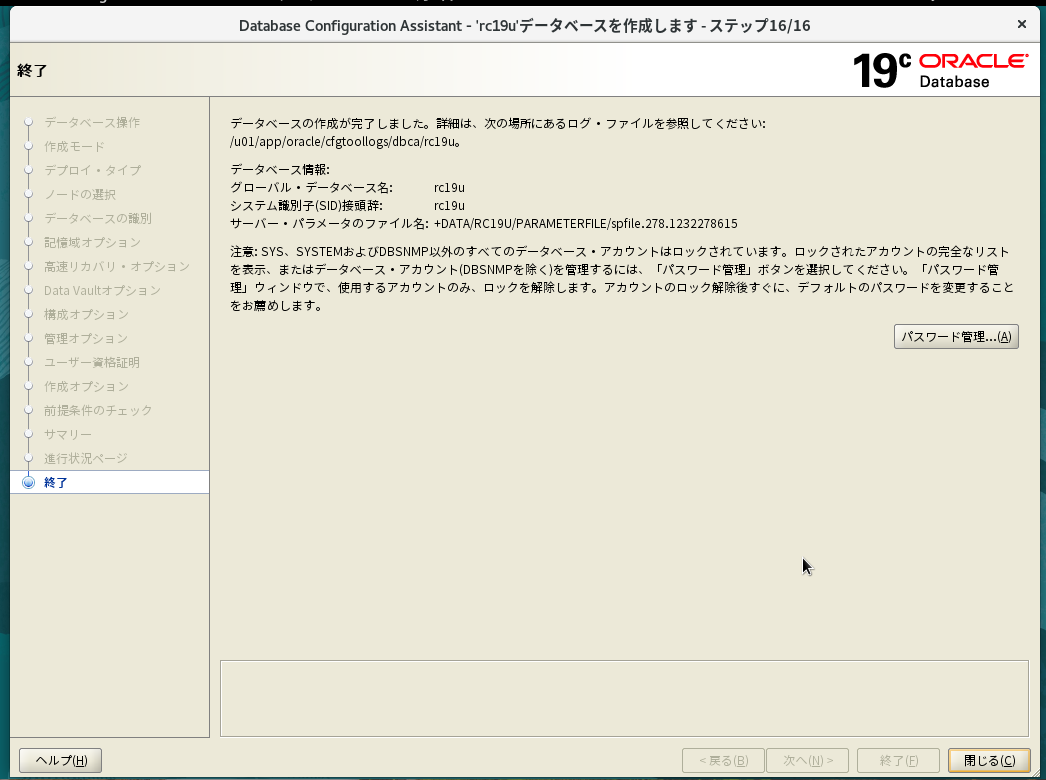The image size is (1046, 780).
Task: Select 作成モード step in sidebar
Action: click(x=74, y=146)
